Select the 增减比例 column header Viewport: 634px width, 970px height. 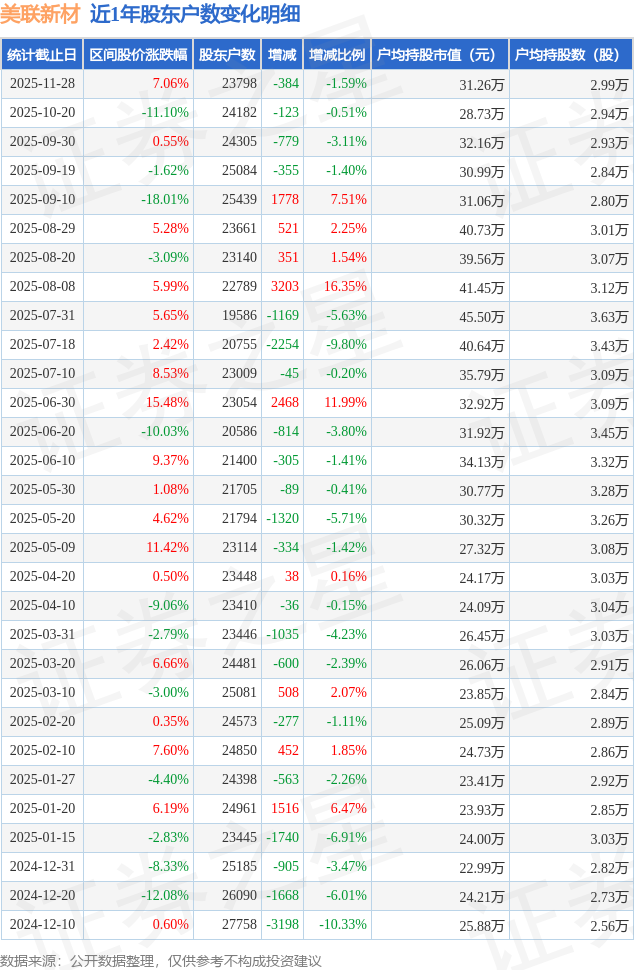(337, 55)
